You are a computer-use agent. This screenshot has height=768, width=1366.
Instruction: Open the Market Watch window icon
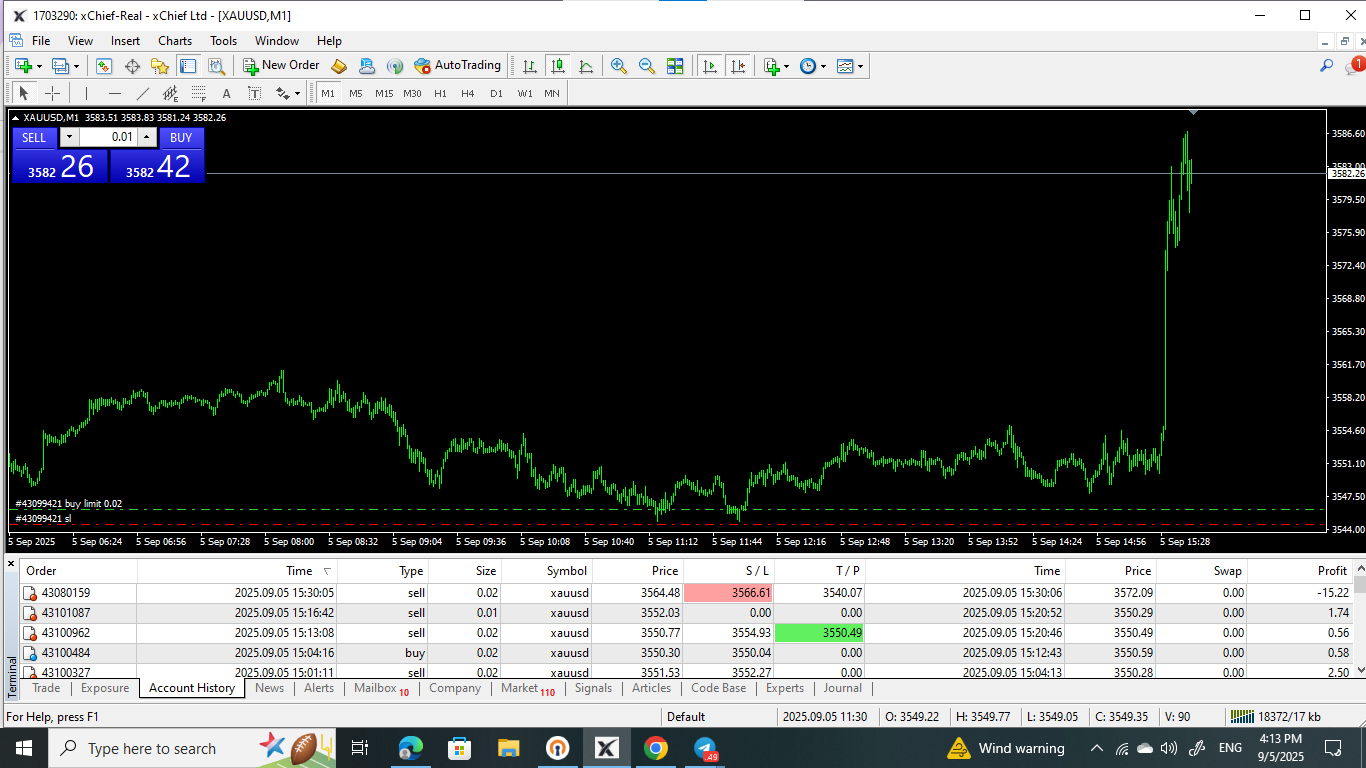[104, 66]
